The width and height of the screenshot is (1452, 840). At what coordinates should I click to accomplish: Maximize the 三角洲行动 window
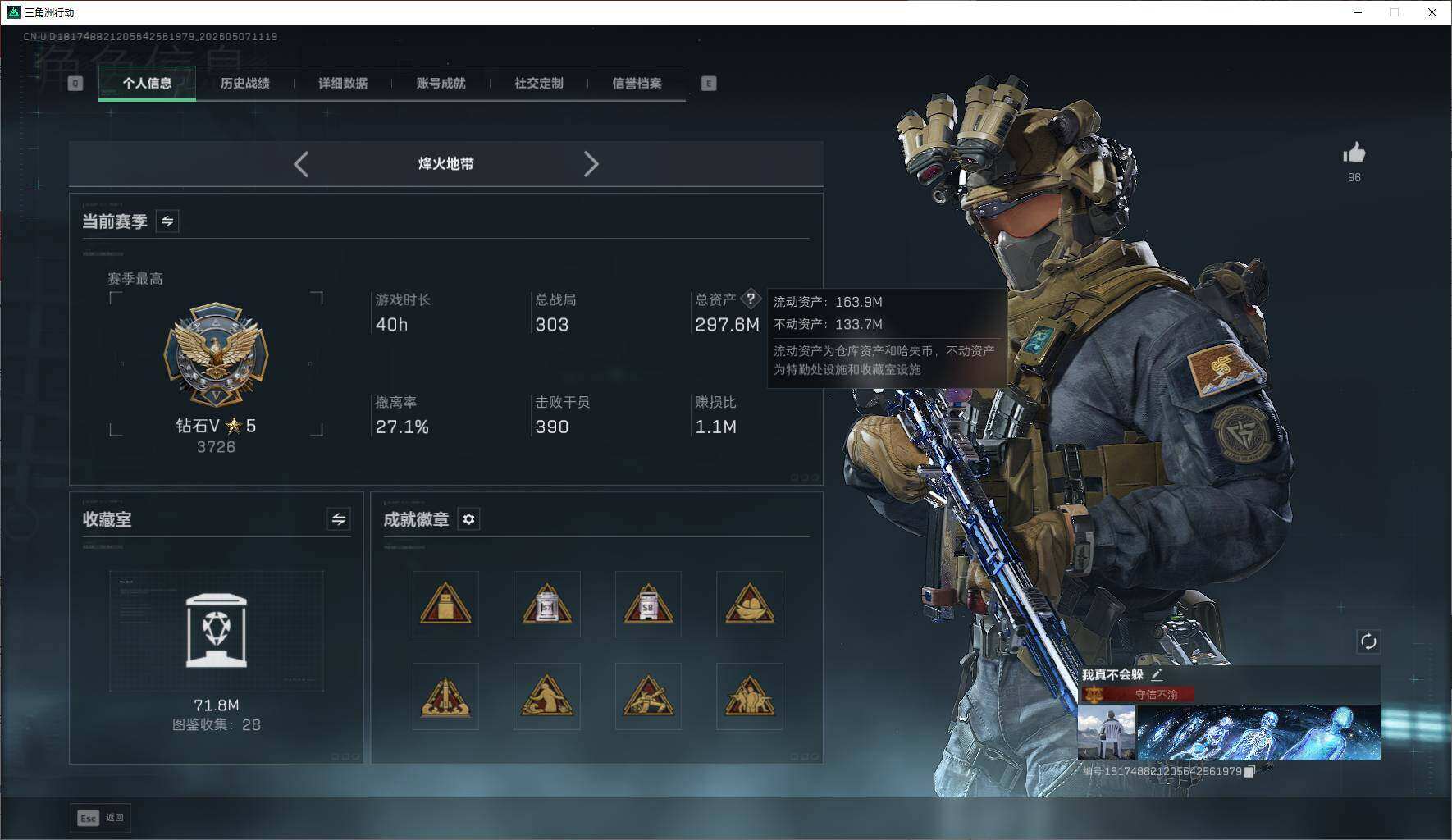coord(1395,12)
